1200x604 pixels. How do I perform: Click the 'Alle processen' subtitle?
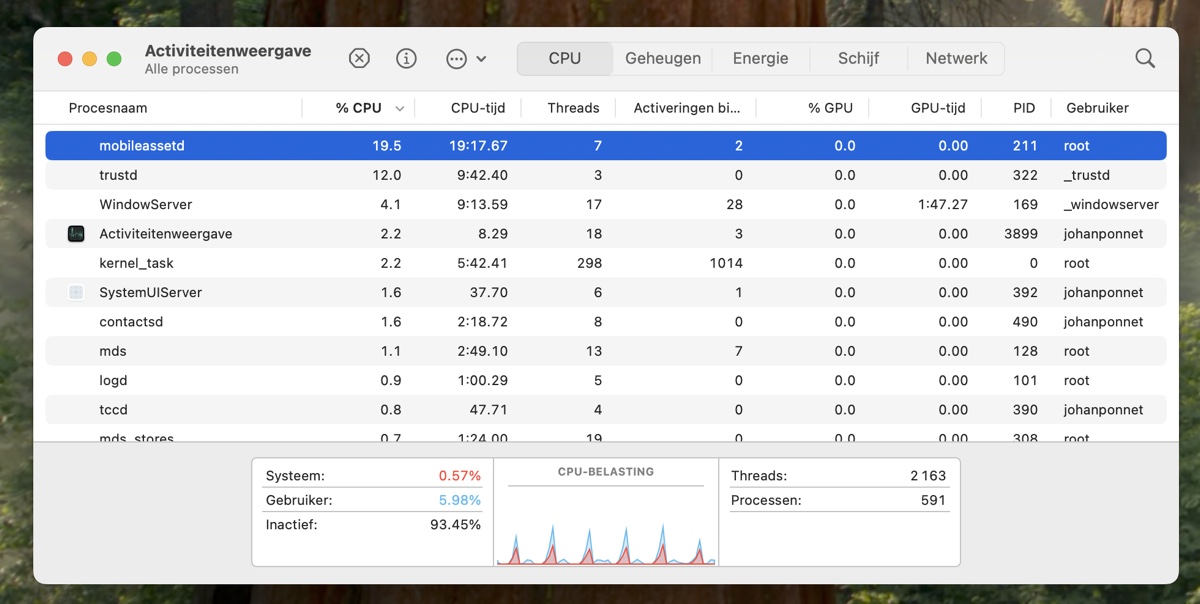click(x=191, y=69)
